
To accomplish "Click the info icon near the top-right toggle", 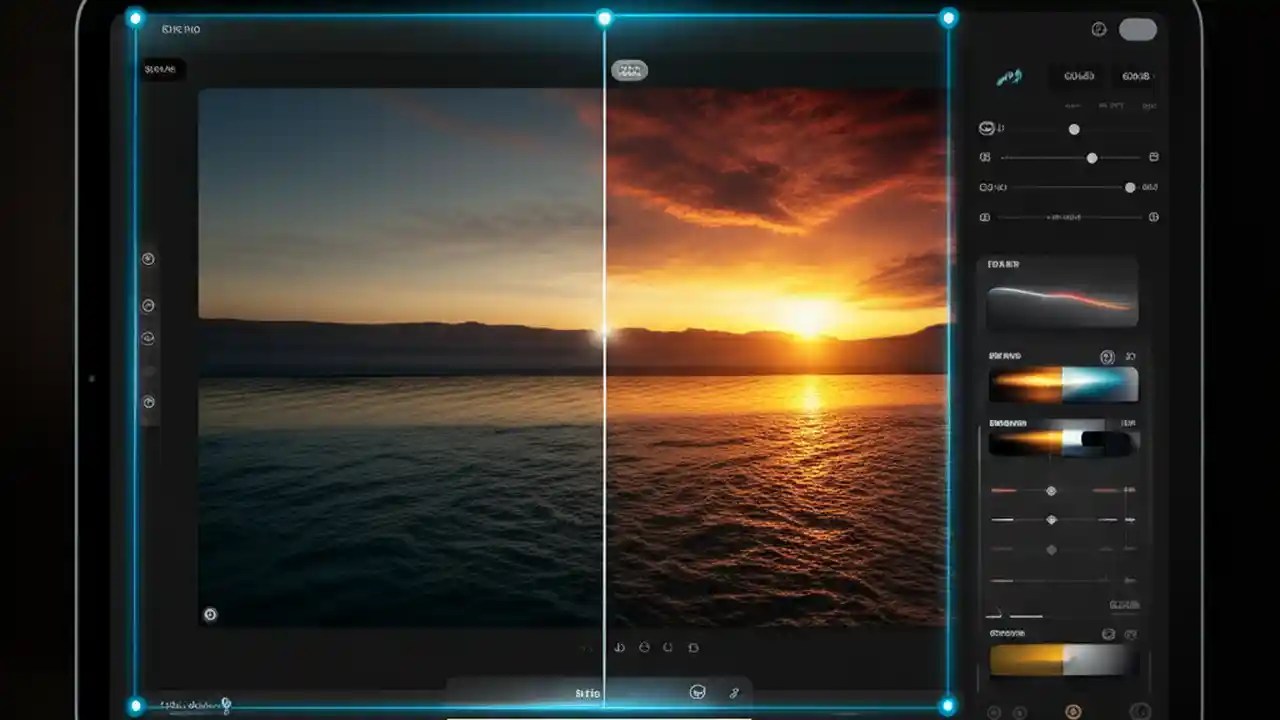I will (1098, 30).
